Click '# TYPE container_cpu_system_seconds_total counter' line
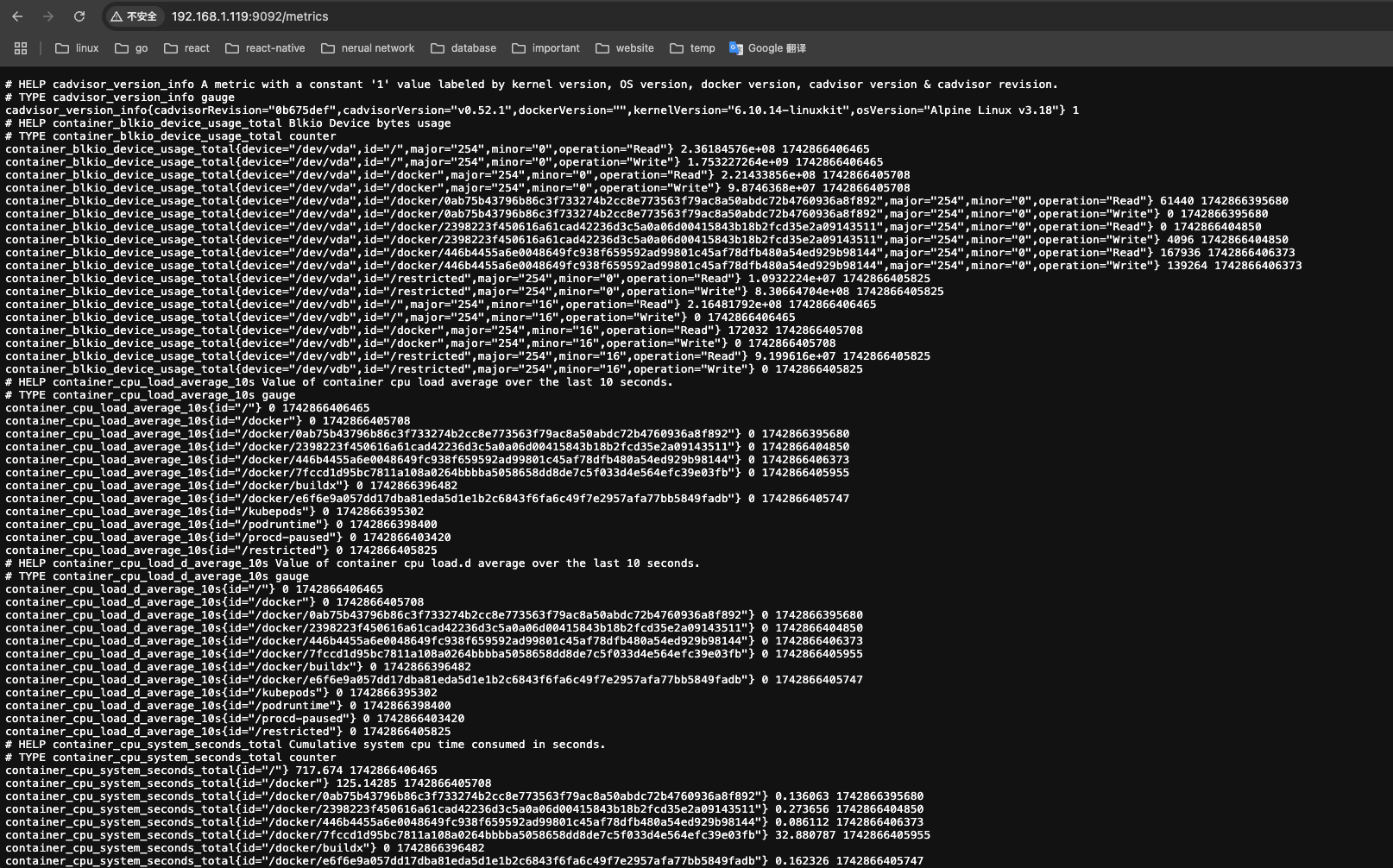Screen dimensions: 1393x868 point(171,758)
